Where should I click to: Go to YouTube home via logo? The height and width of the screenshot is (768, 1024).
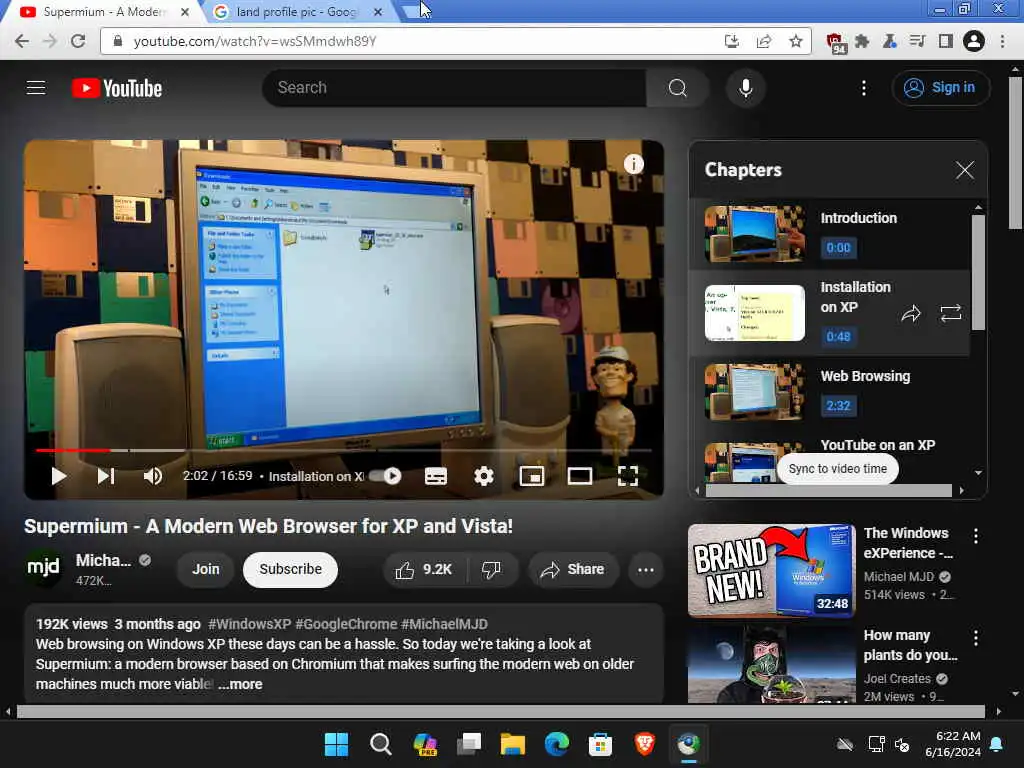(117, 88)
